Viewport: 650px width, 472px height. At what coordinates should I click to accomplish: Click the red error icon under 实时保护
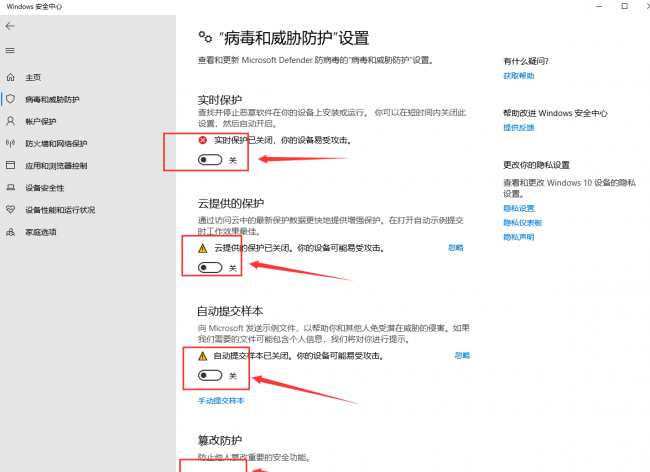point(203,140)
